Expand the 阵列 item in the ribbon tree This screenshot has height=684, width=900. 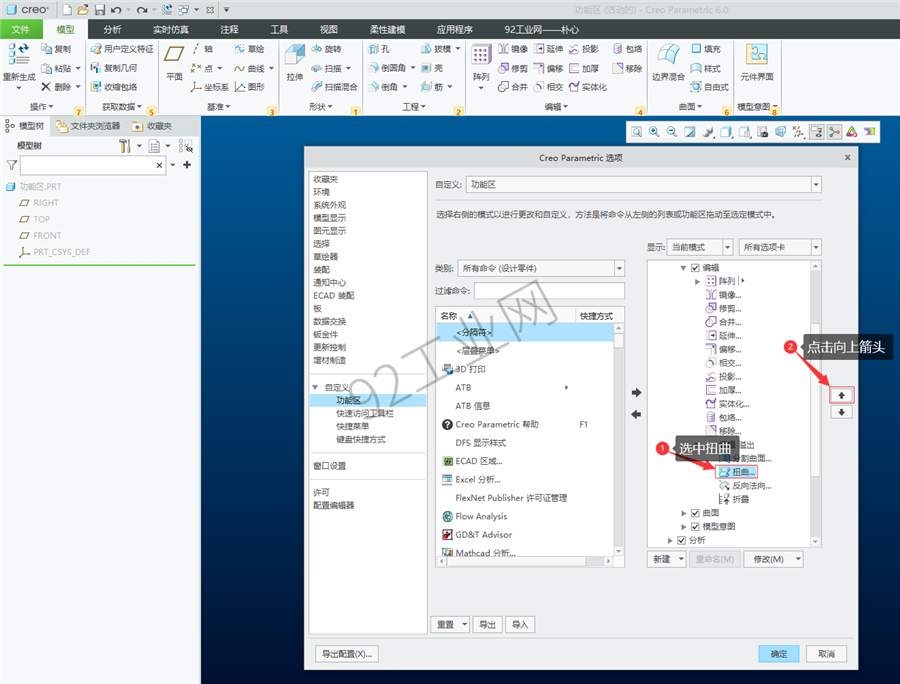pos(697,281)
